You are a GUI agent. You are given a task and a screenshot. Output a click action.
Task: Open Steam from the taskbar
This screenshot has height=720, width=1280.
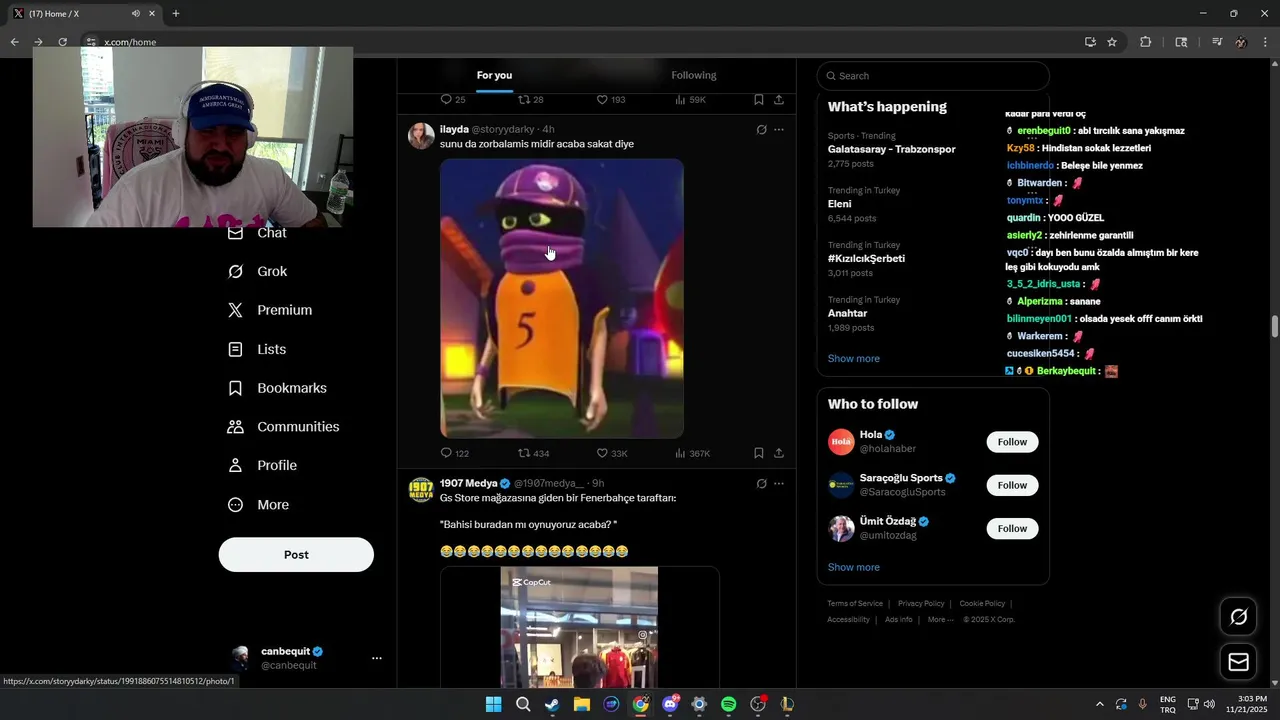(x=552, y=704)
